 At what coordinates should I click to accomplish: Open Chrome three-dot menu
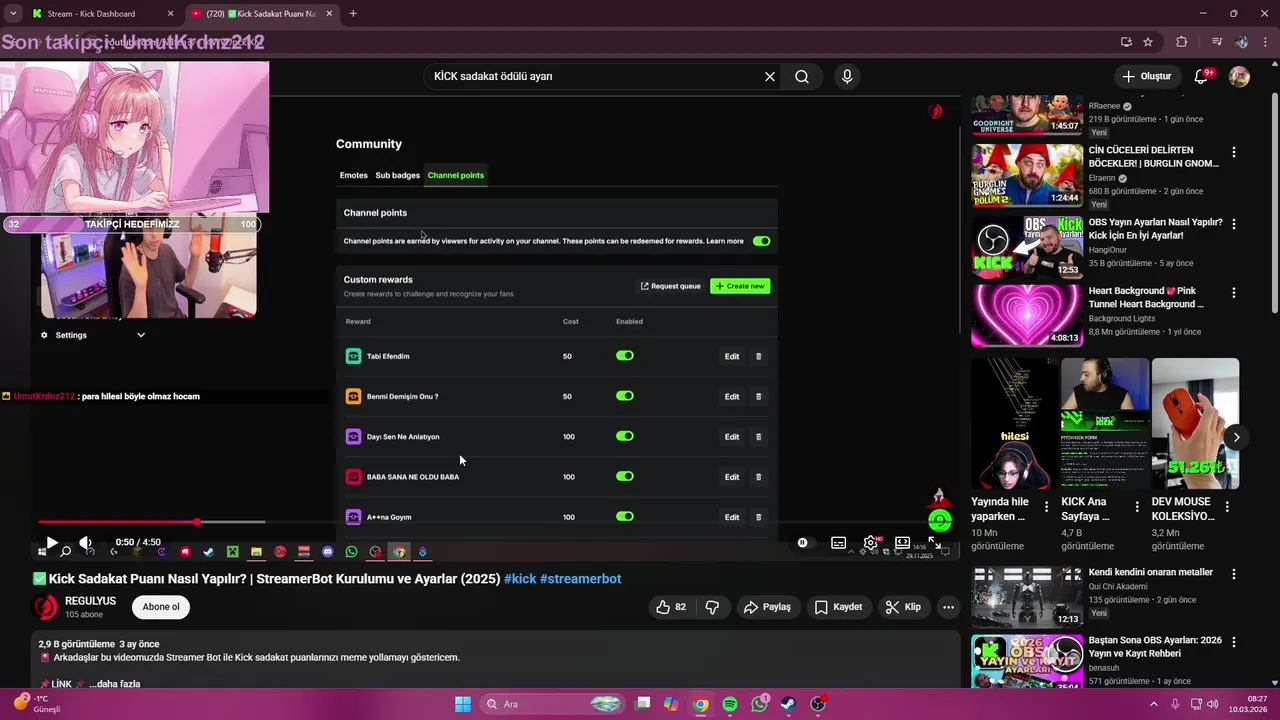pyautogui.click(x=1265, y=42)
